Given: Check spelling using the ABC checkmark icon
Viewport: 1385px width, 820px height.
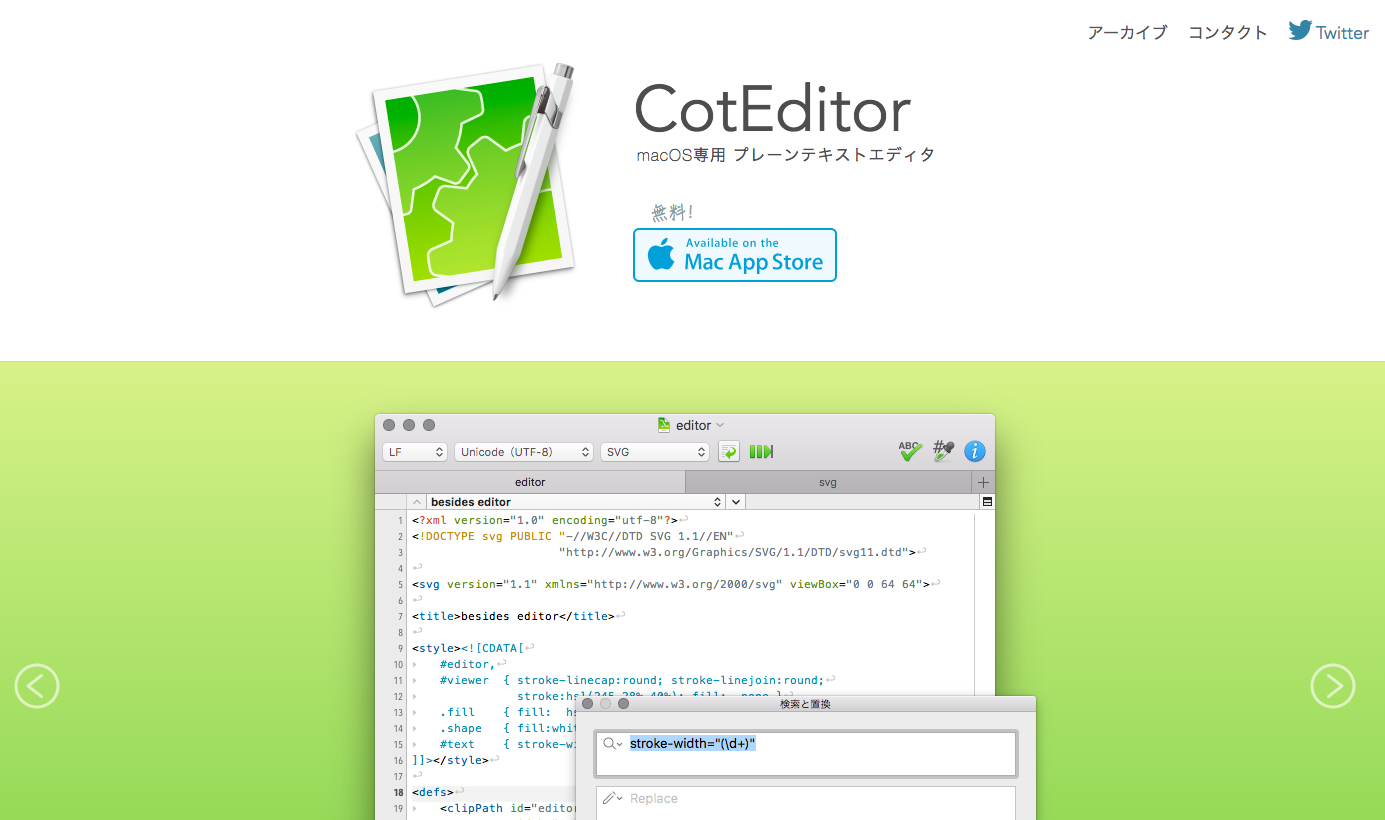Looking at the screenshot, I should click(910, 451).
